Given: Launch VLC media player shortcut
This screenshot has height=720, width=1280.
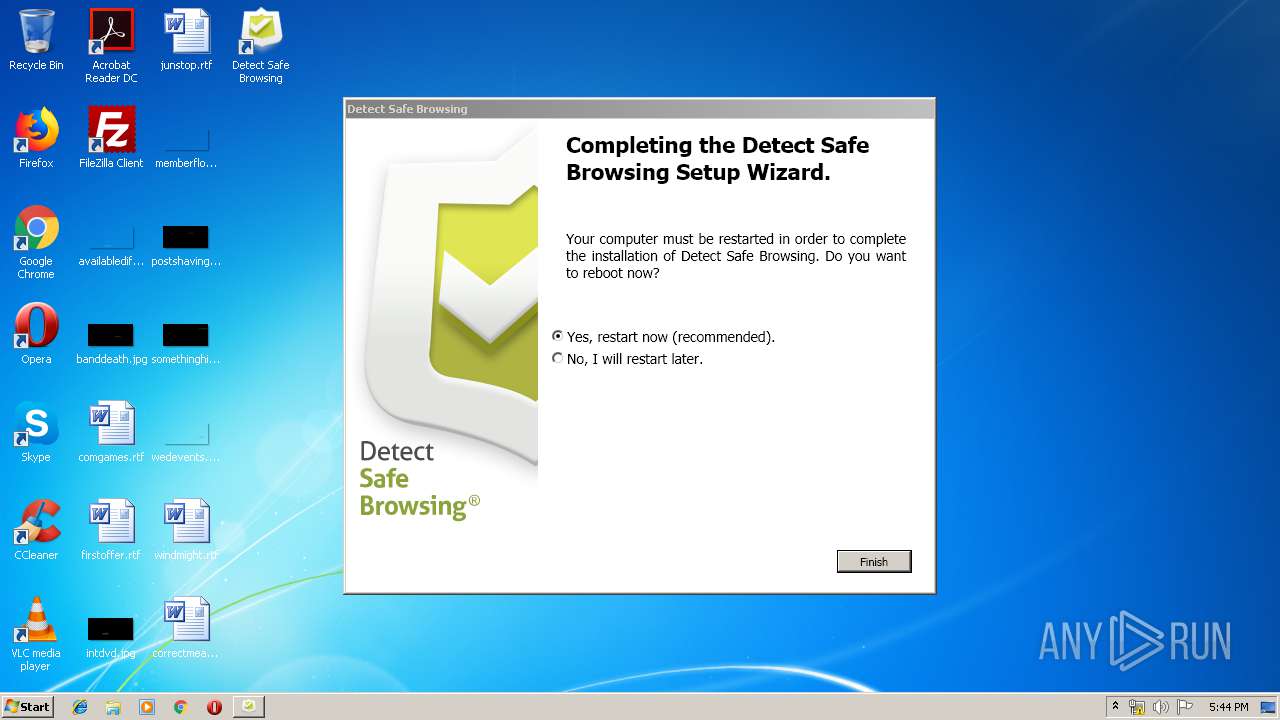Looking at the screenshot, I should click(36, 634).
